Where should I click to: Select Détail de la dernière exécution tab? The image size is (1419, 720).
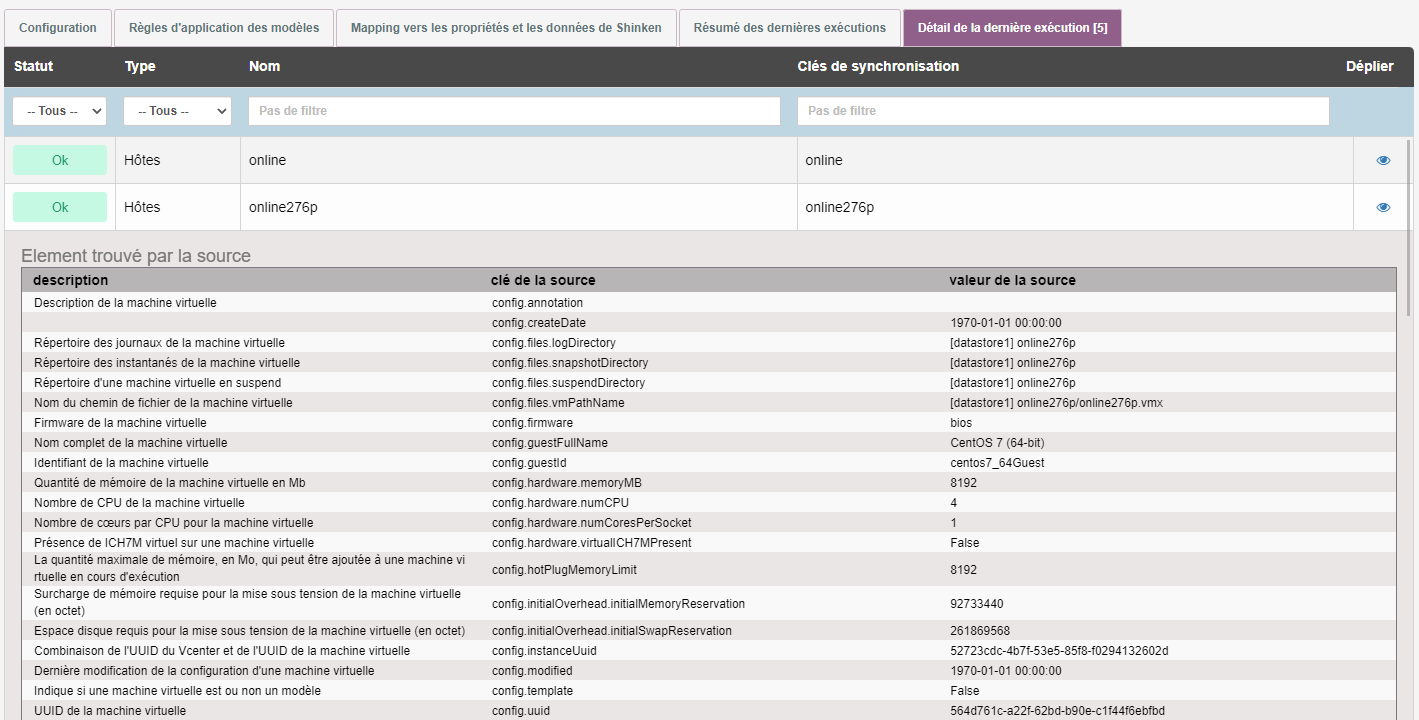coord(1011,28)
